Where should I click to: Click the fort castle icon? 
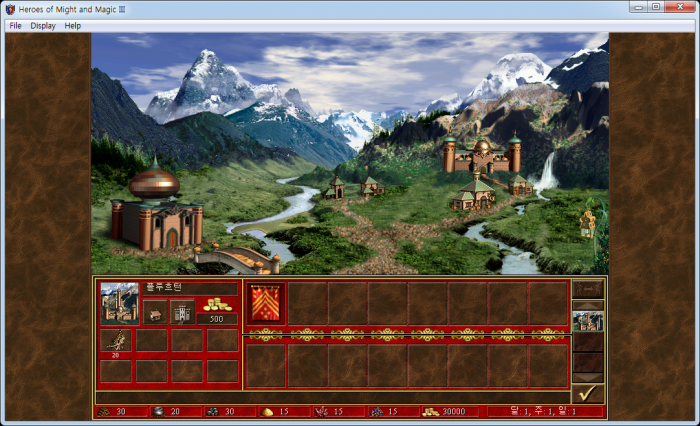tap(182, 312)
